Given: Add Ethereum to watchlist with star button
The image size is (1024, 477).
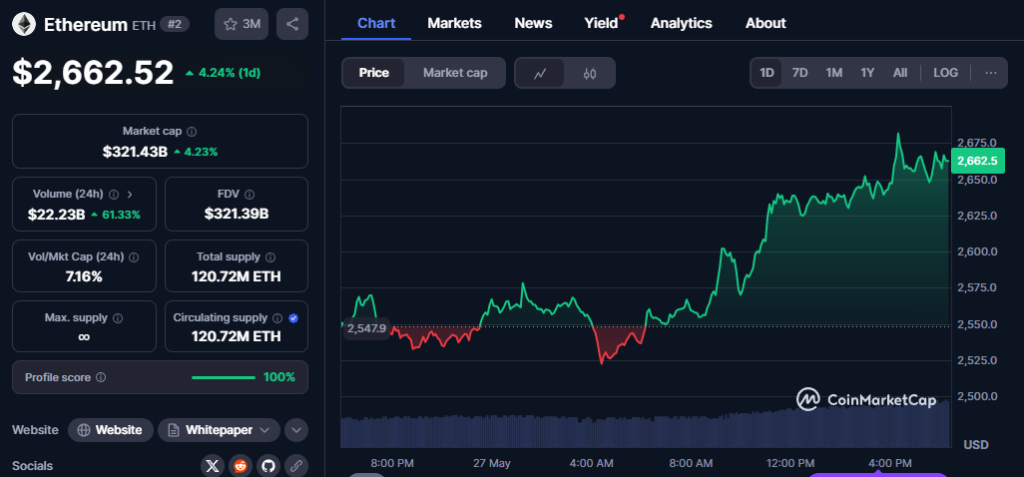Looking at the screenshot, I should 242,24.
